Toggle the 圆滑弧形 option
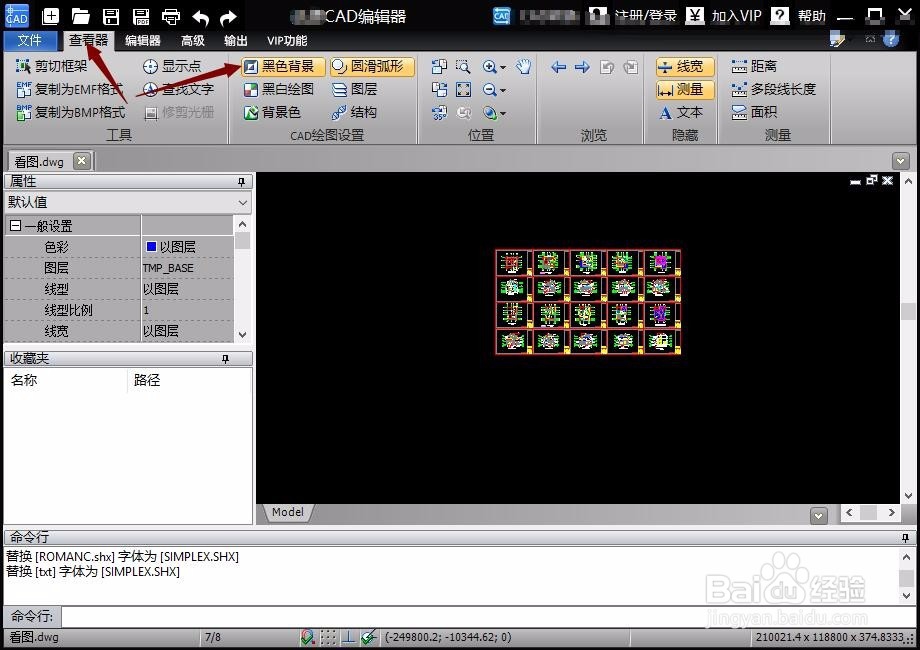 (x=372, y=66)
